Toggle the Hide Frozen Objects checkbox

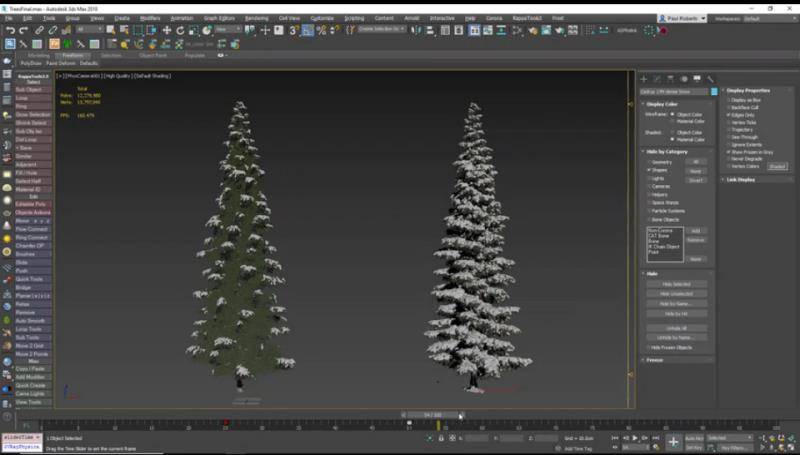[x=649, y=347]
